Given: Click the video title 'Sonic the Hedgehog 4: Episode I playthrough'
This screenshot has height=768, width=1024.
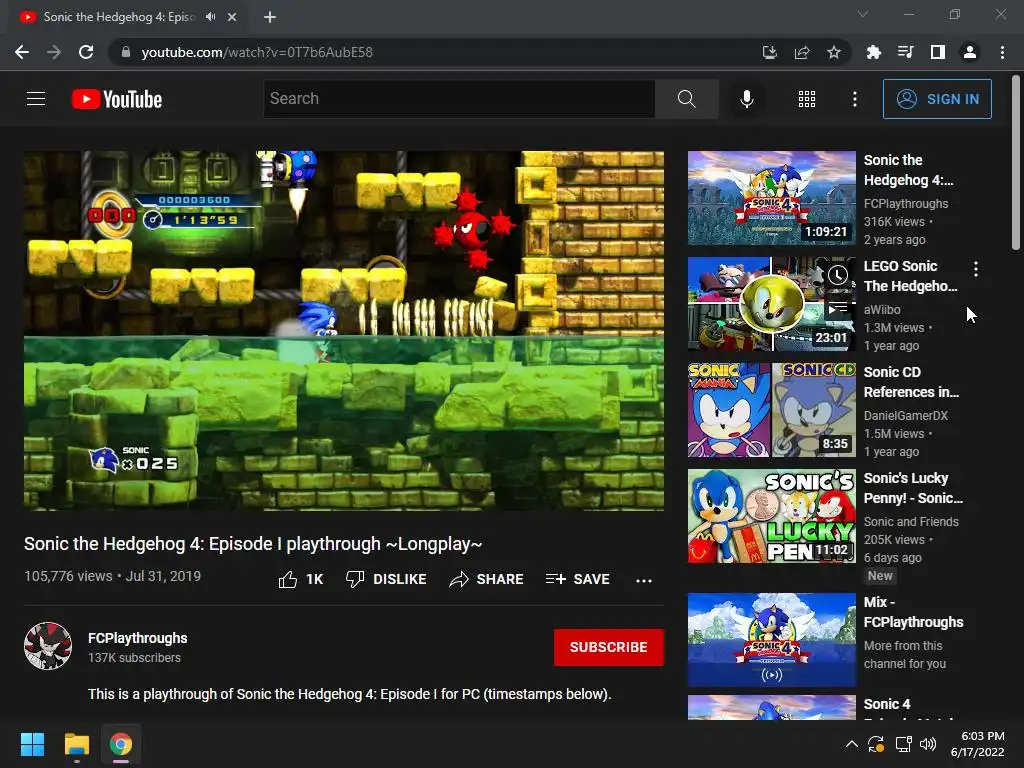Looking at the screenshot, I should [253, 544].
